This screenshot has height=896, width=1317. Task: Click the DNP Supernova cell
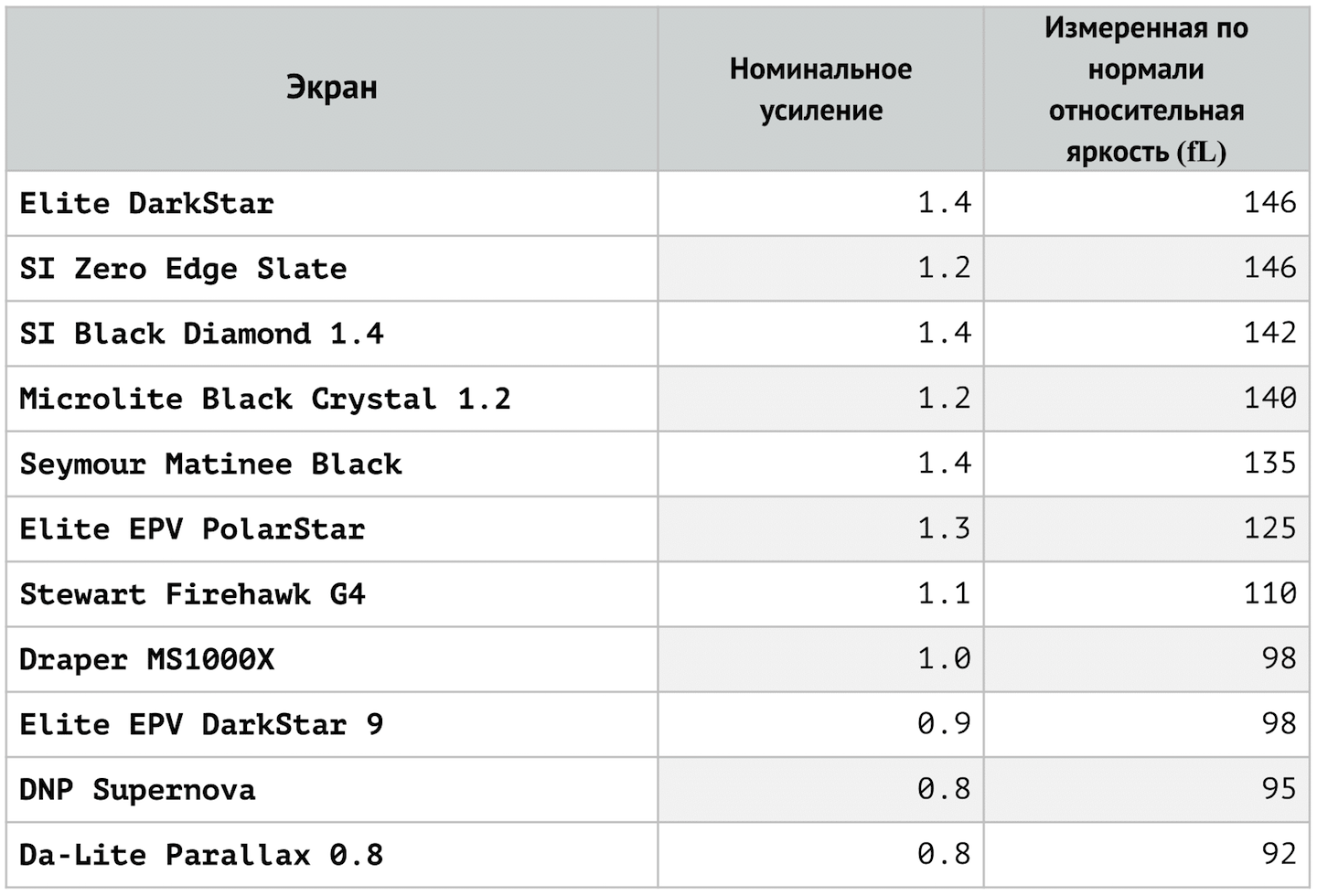137,790
